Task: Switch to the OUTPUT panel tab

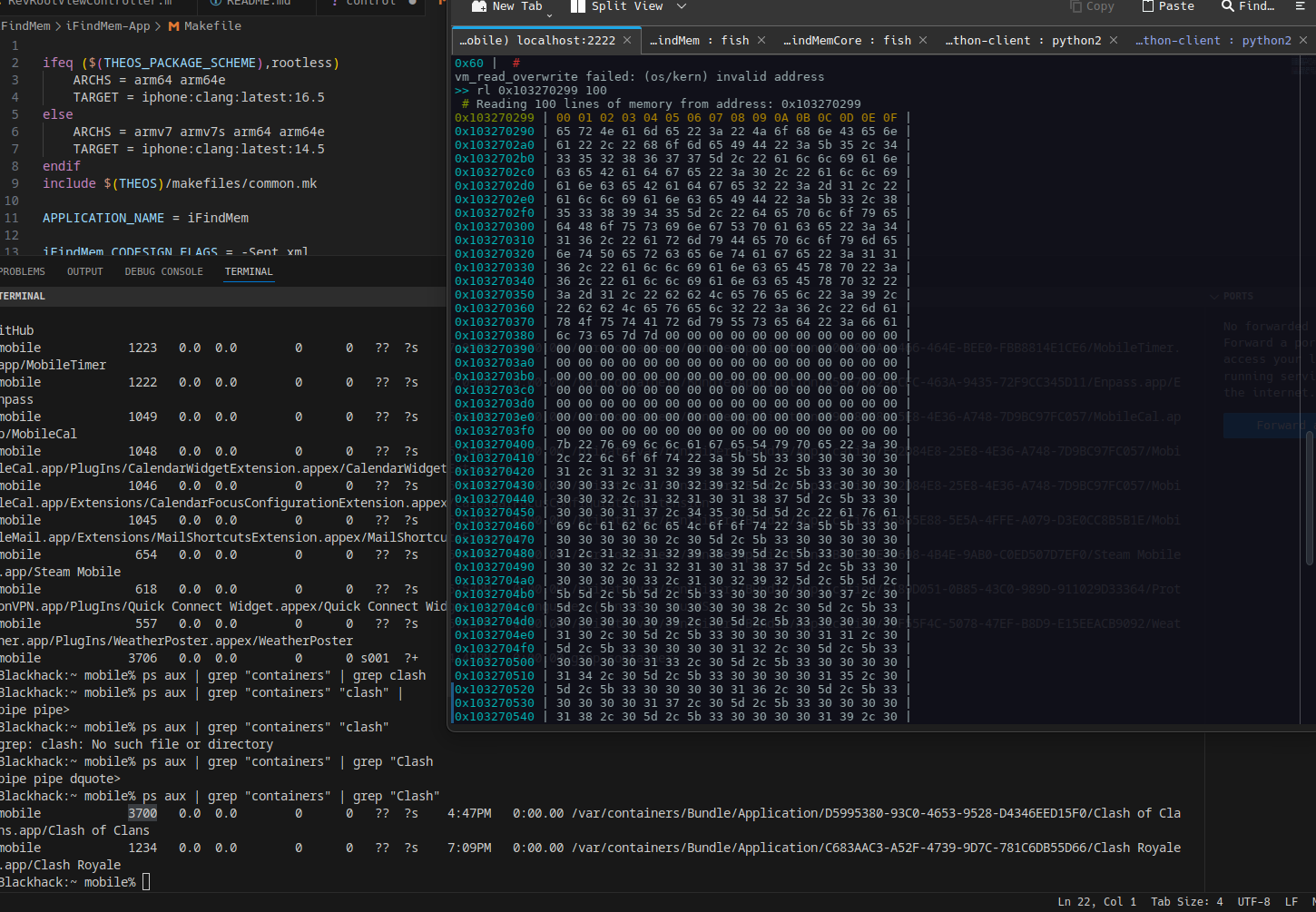Action: [84, 271]
